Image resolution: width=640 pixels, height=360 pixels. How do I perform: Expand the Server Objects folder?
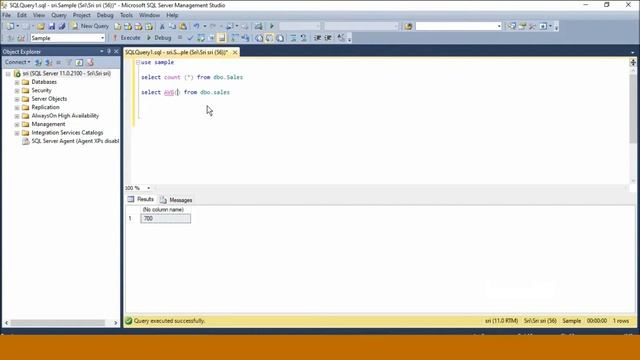click(17, 99)
